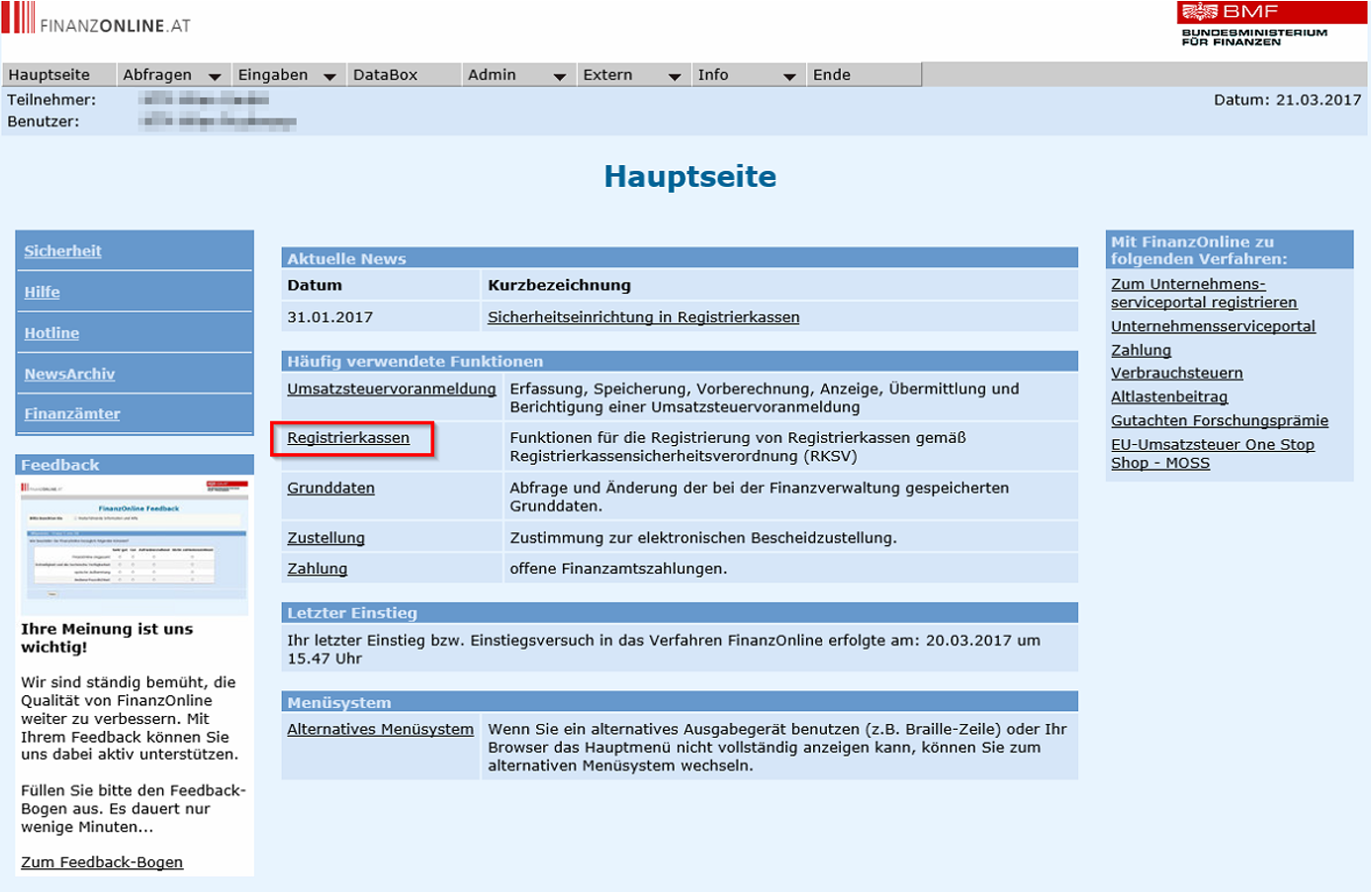The image size is (1372, 892).
Task: Open Zahlung link in Häufig verwendete Funktionen
Action: [x=317, y=569]
